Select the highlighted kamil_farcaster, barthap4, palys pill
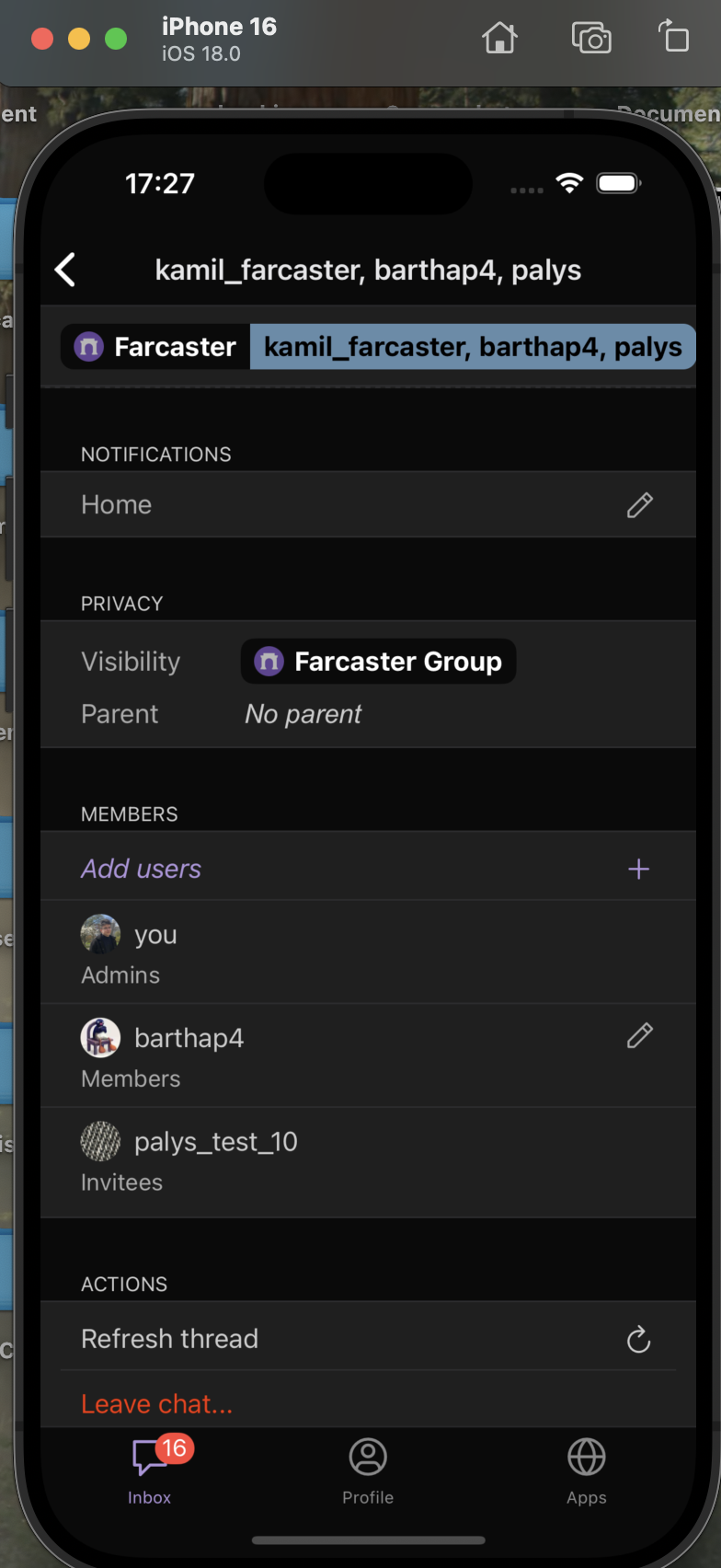This screenshot has width=721, height=1568. 472,347
